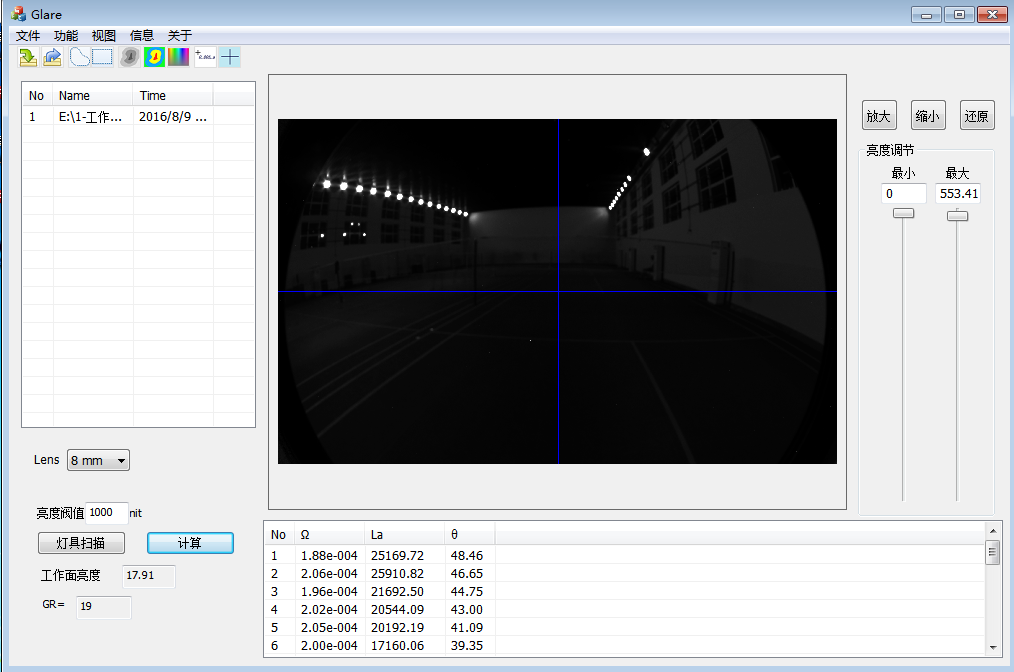Click the 最大 brightness slider handle
This screenshot has width=1014, height=672.
[957, 215]
